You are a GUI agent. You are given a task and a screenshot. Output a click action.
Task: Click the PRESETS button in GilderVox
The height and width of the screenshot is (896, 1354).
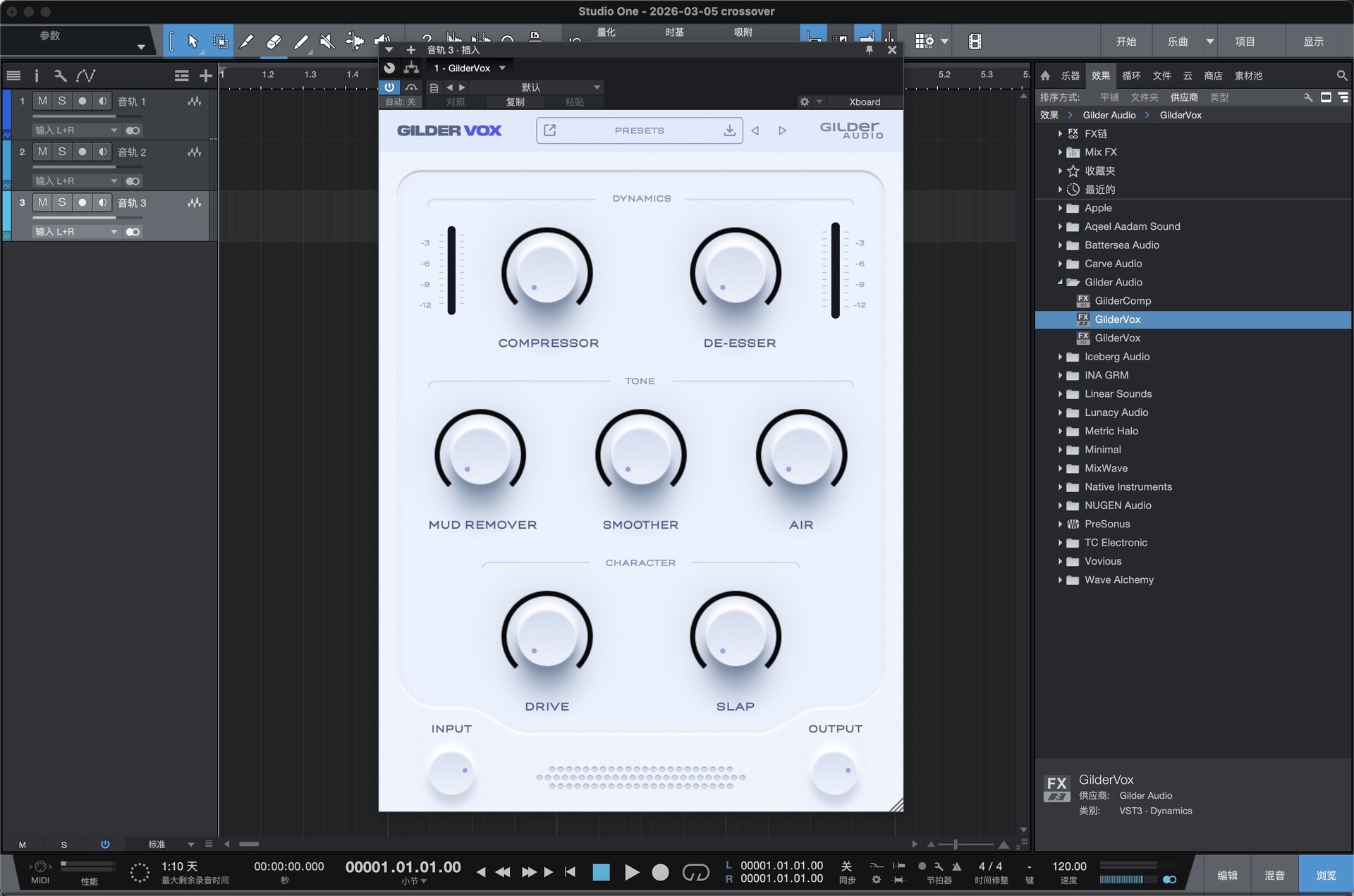tap(639, 130)
